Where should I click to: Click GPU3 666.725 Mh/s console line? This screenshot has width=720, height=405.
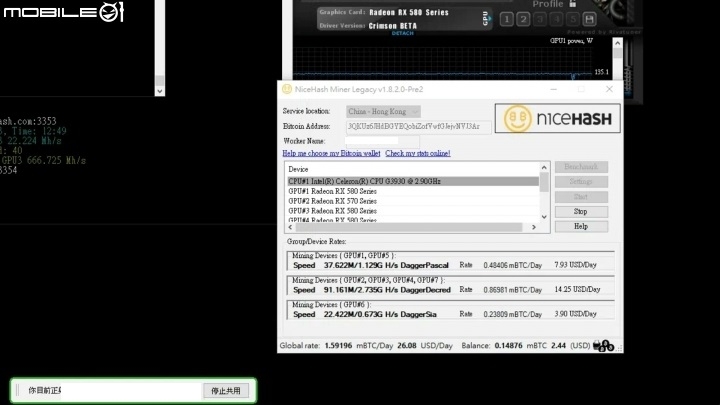point(43,161)
